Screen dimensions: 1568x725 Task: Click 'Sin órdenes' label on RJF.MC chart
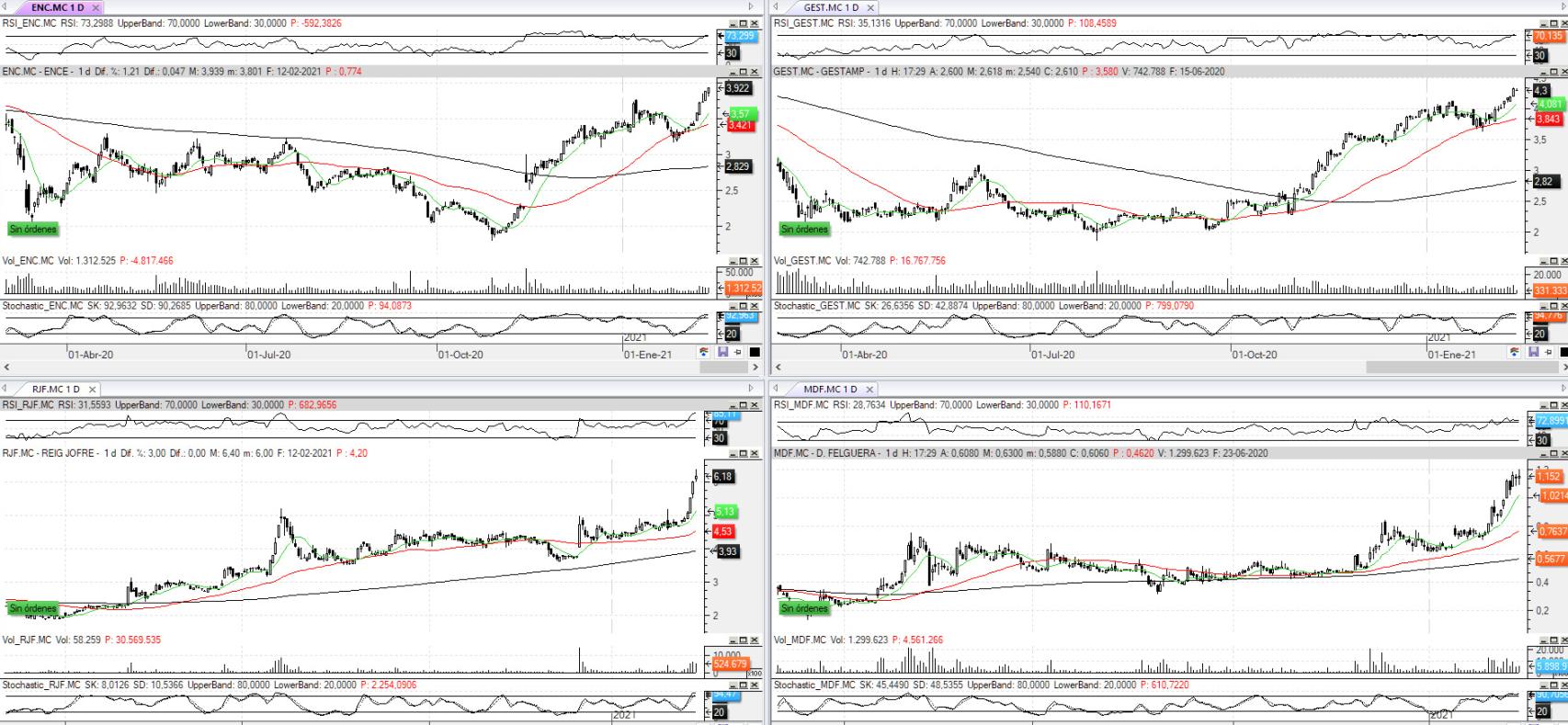[x=33, y=608]
